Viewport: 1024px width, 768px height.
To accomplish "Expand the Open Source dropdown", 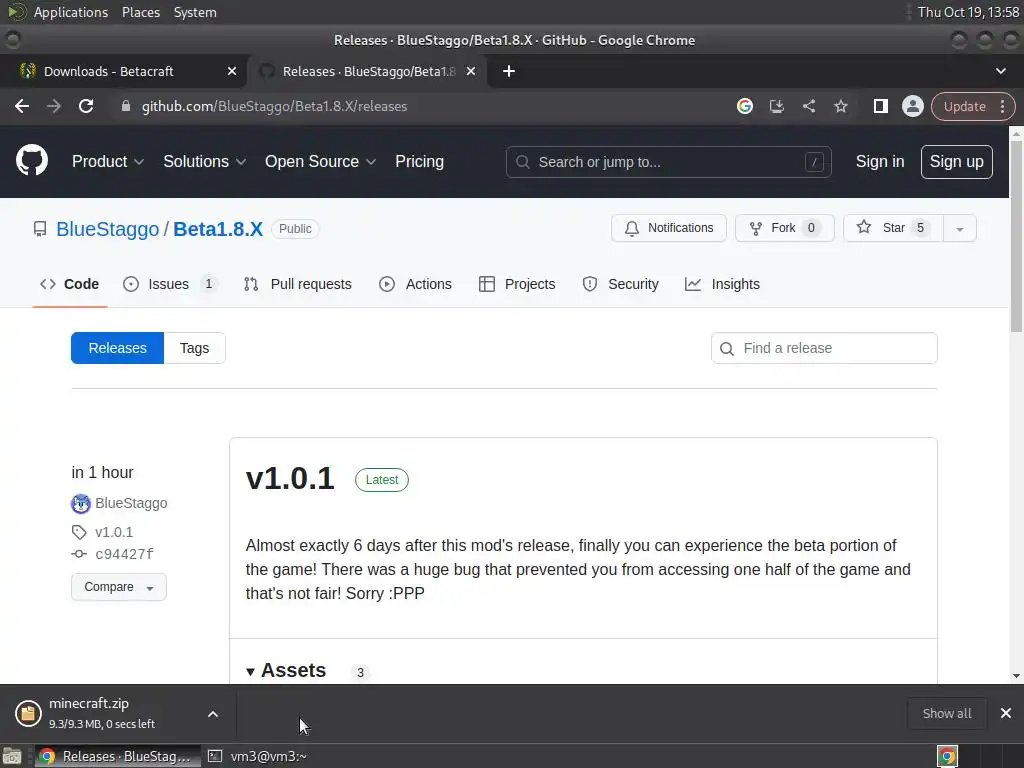I will click(x=320, y=161).
